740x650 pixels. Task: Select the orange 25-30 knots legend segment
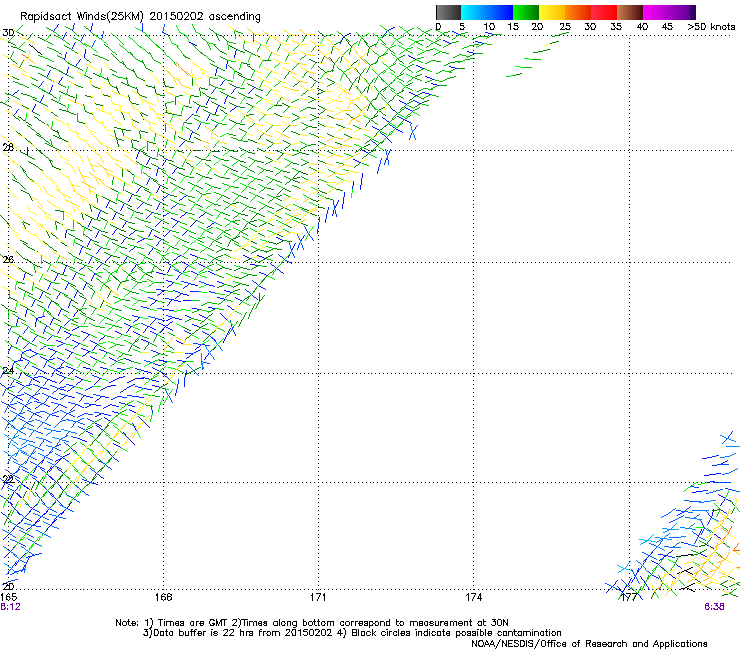tap(578, 12)
